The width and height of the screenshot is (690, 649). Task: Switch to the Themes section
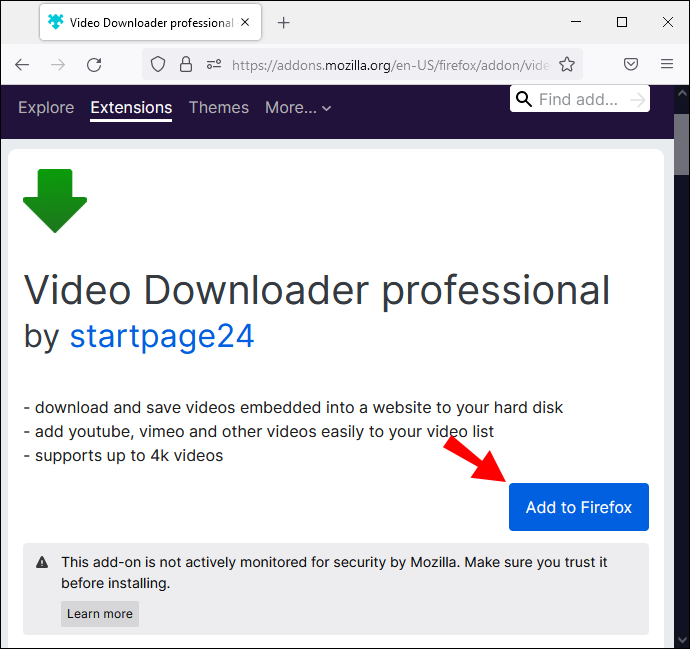(219, 107)
